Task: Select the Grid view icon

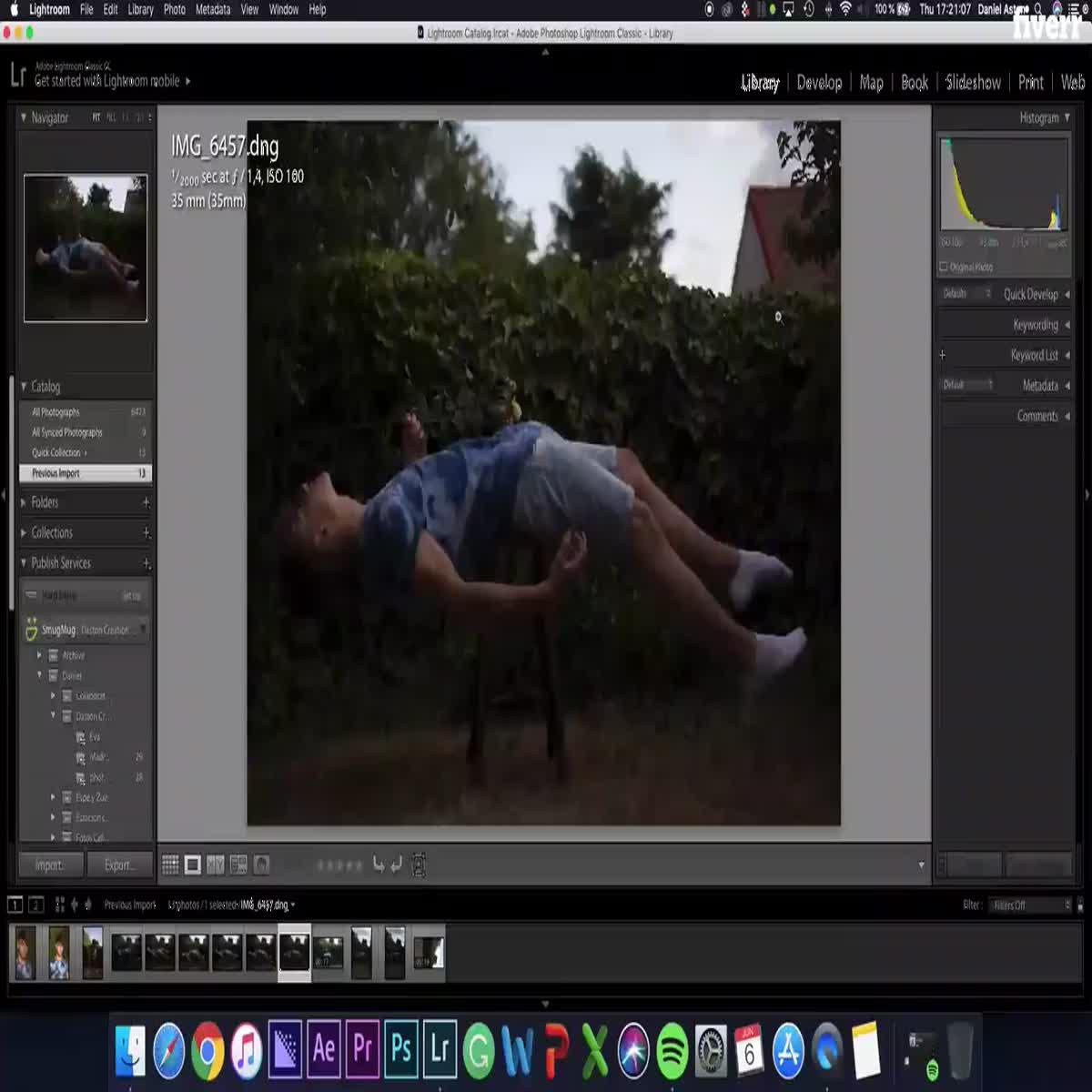Action: (170, 864)
